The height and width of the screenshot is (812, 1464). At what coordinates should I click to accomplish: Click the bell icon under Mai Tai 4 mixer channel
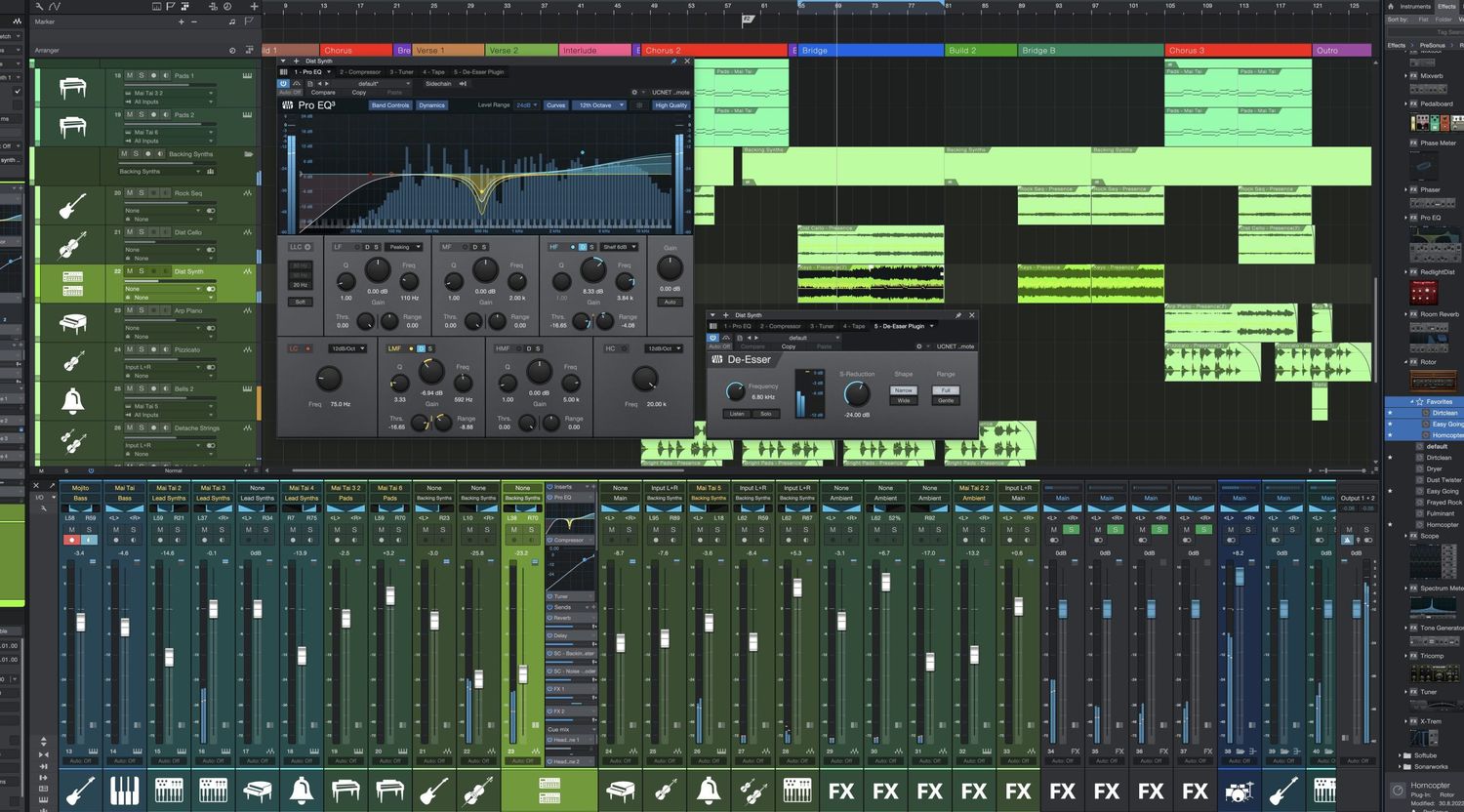(302, 791)
